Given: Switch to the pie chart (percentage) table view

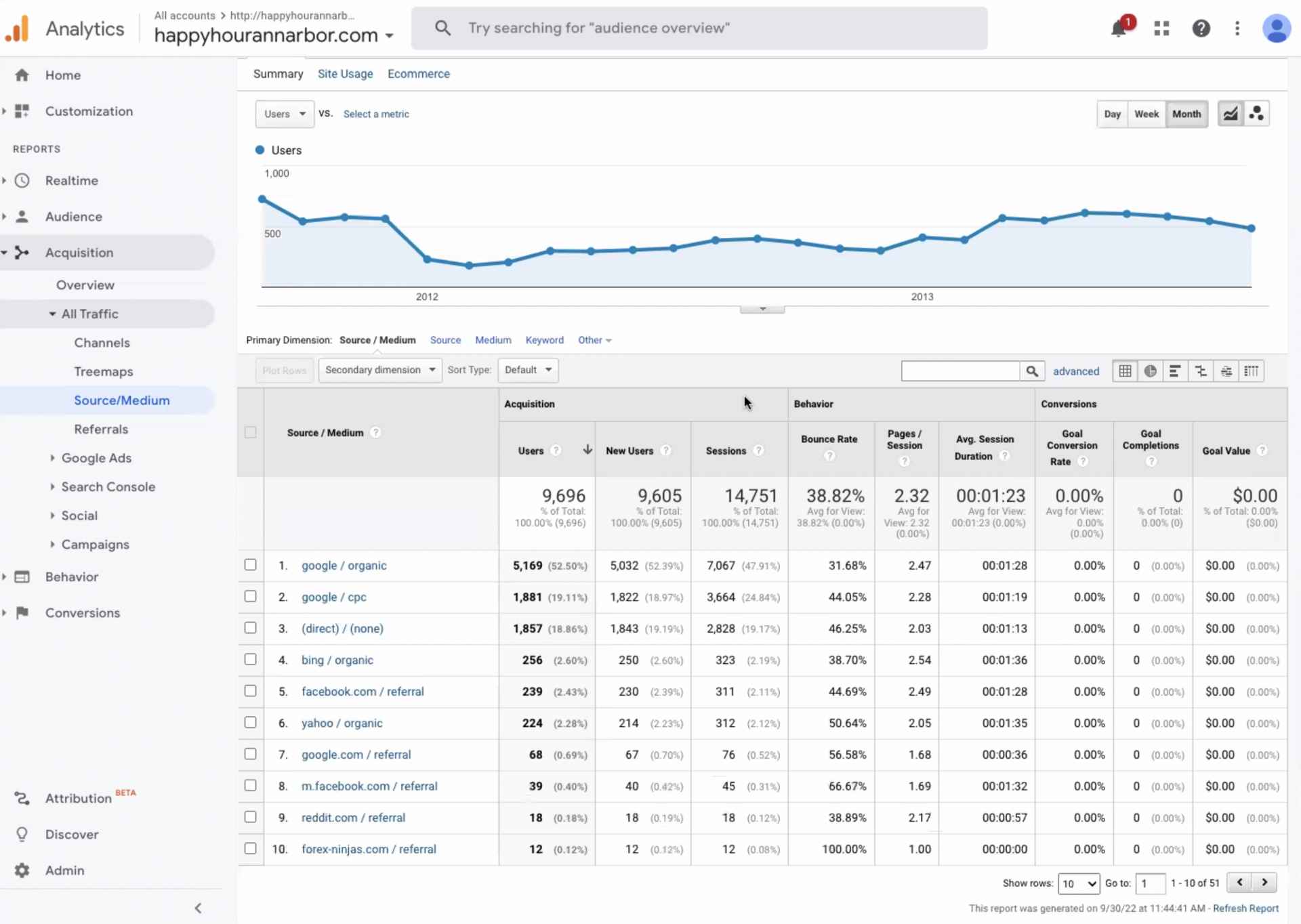Looking at the screenshot, I should click(x=1150, y=371).
